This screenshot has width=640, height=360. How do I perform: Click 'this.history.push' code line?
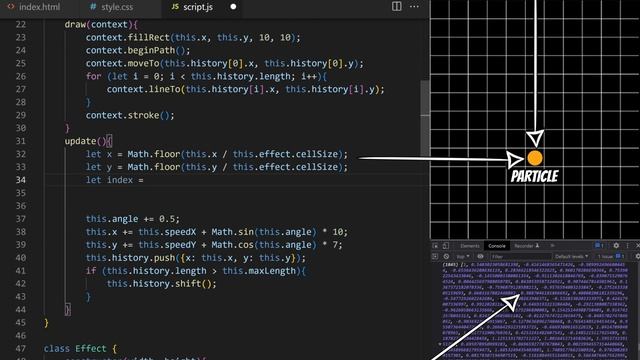pos(196,258)
